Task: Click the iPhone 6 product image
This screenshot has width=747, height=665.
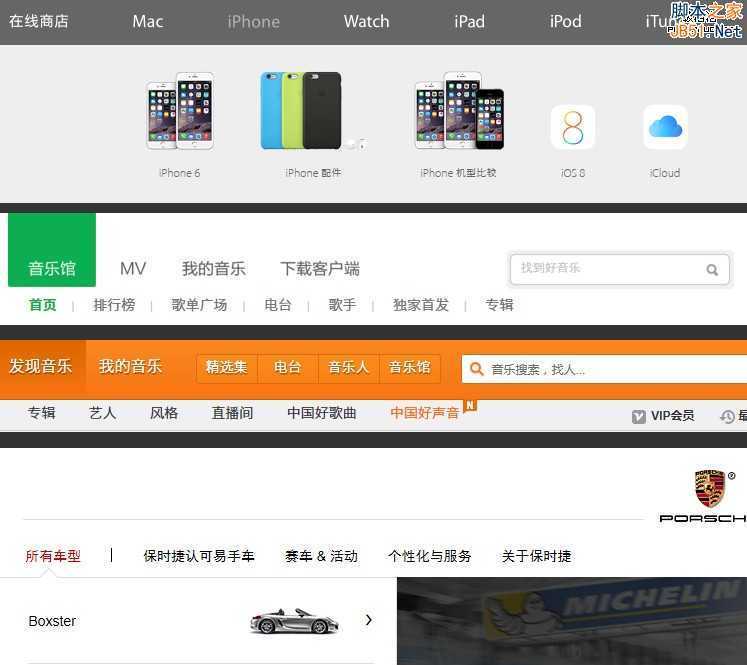Action: pos(180,111)
